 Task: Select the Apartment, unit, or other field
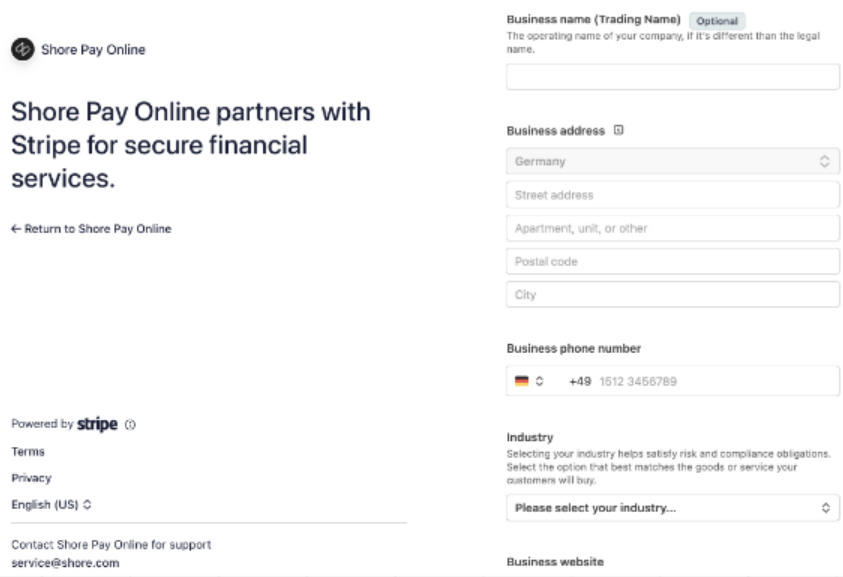[x=672, y=228]
